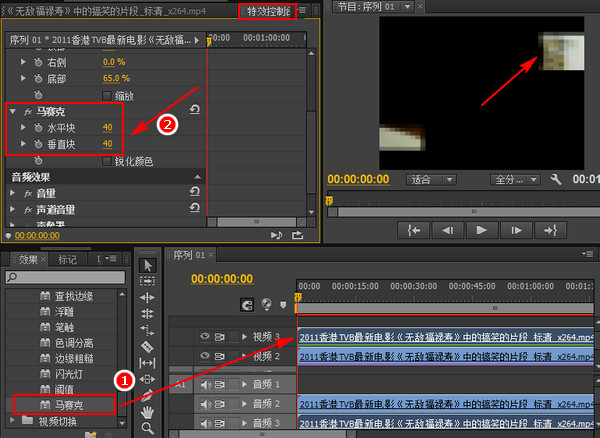Switch to the 效果 tab
Viewport: 600px width, 438px height.
28,260
